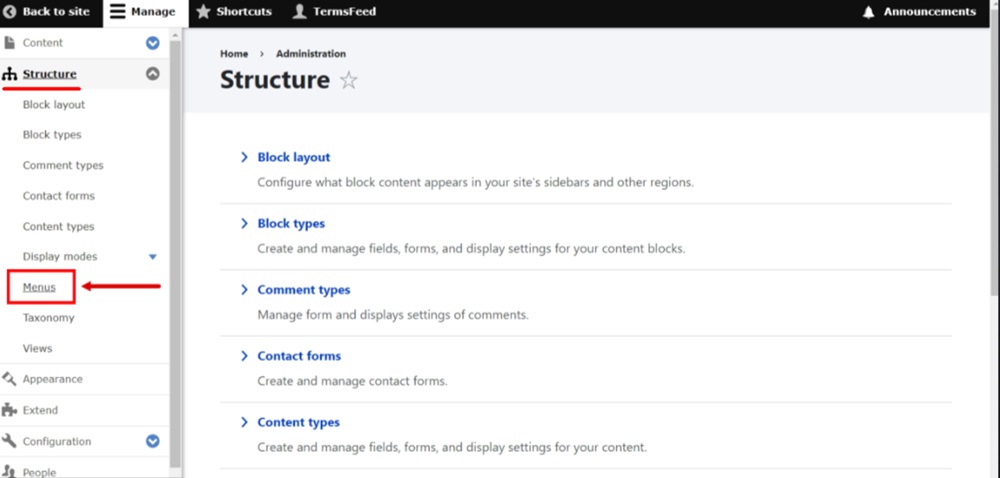The height and width of the screenshot is (478, 1000).
Task: Open Display modes in sidebar
Action: (x=60, y=257)
